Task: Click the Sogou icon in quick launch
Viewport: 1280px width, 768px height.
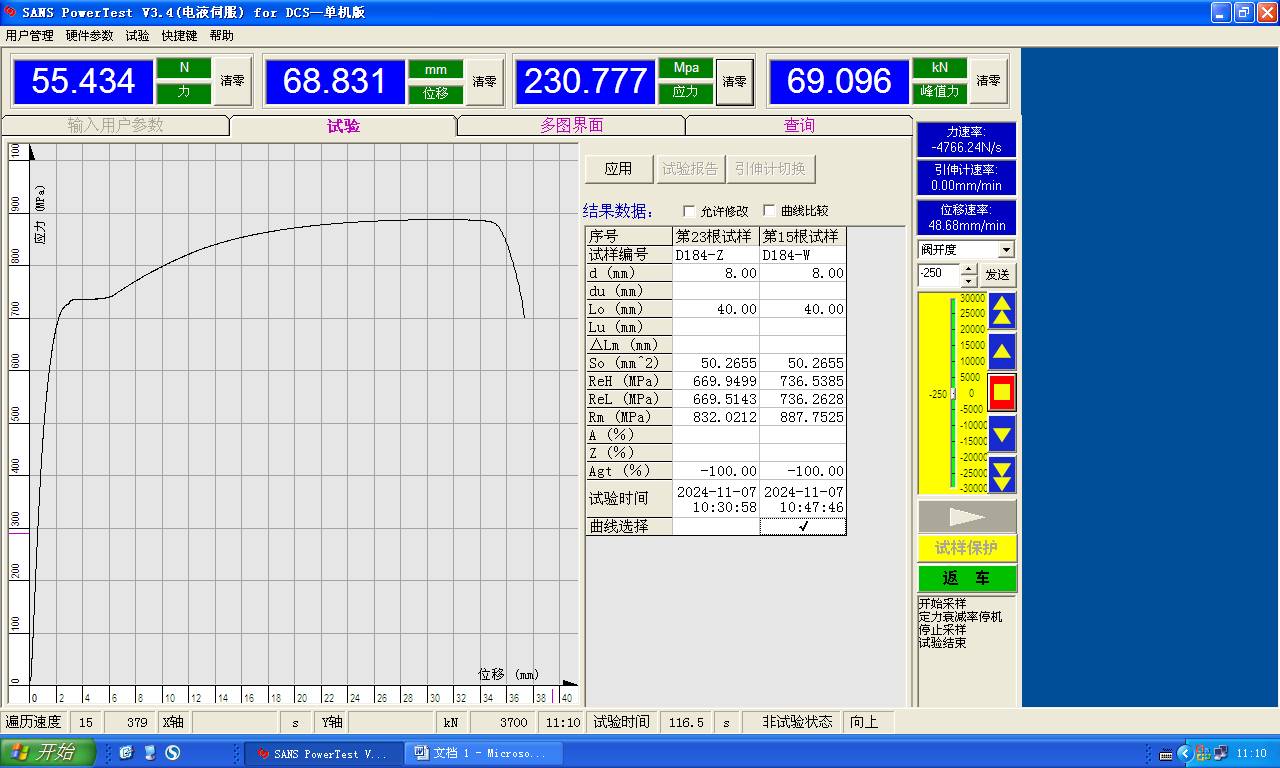Action: [x=172, y=753]
